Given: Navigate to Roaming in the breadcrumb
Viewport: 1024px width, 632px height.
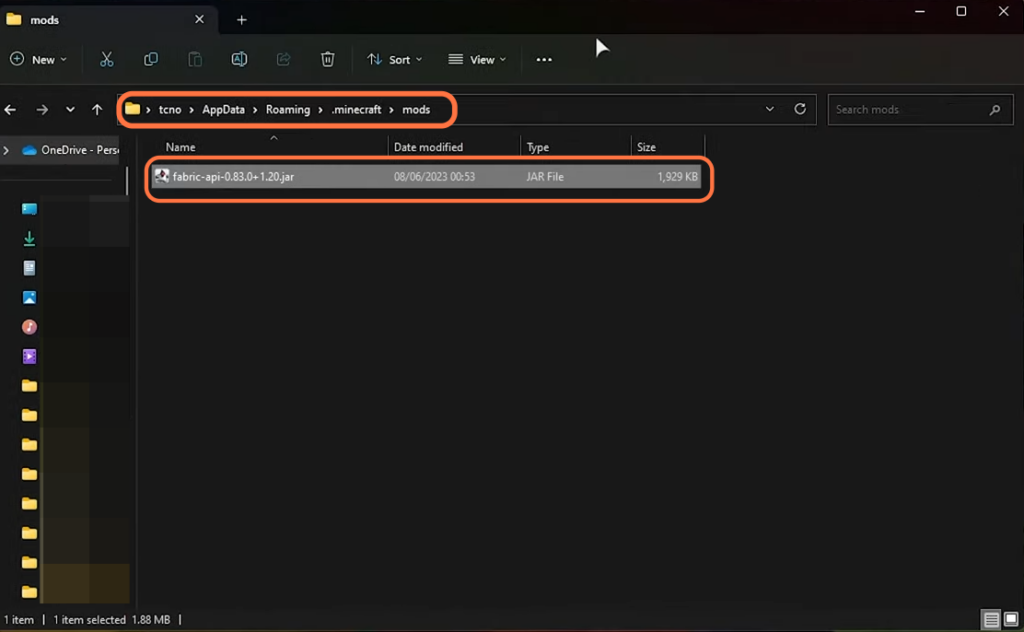Looking at the screenshot, I should [288, 110].
